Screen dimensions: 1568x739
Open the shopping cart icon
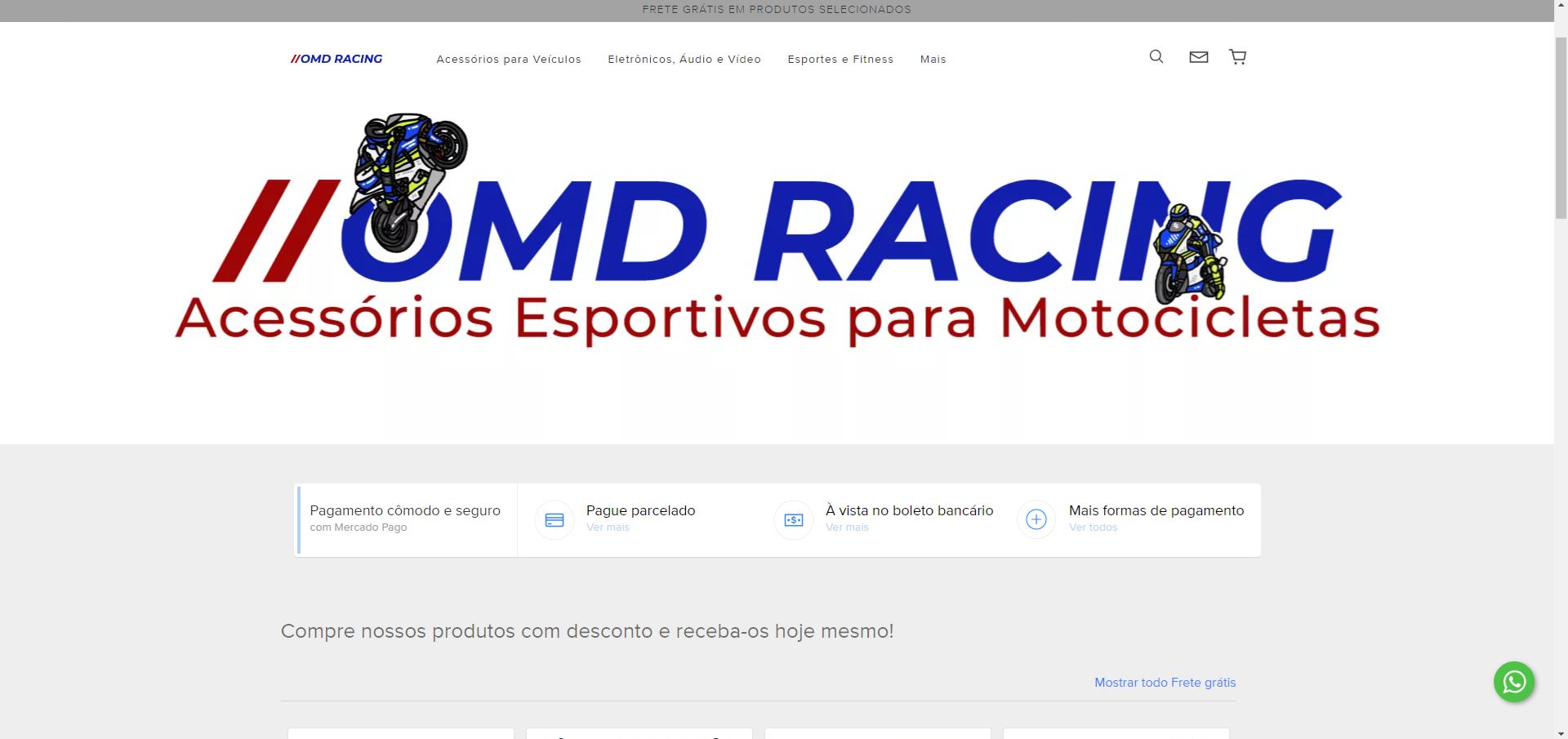[x=1238, y=56]
